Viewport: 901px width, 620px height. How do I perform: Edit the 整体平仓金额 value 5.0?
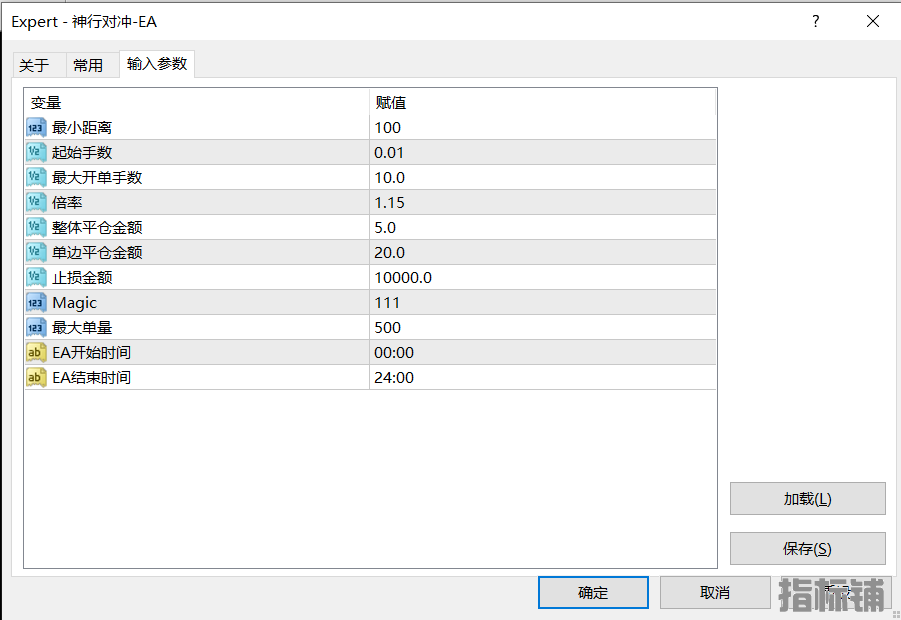coord(542,228)
